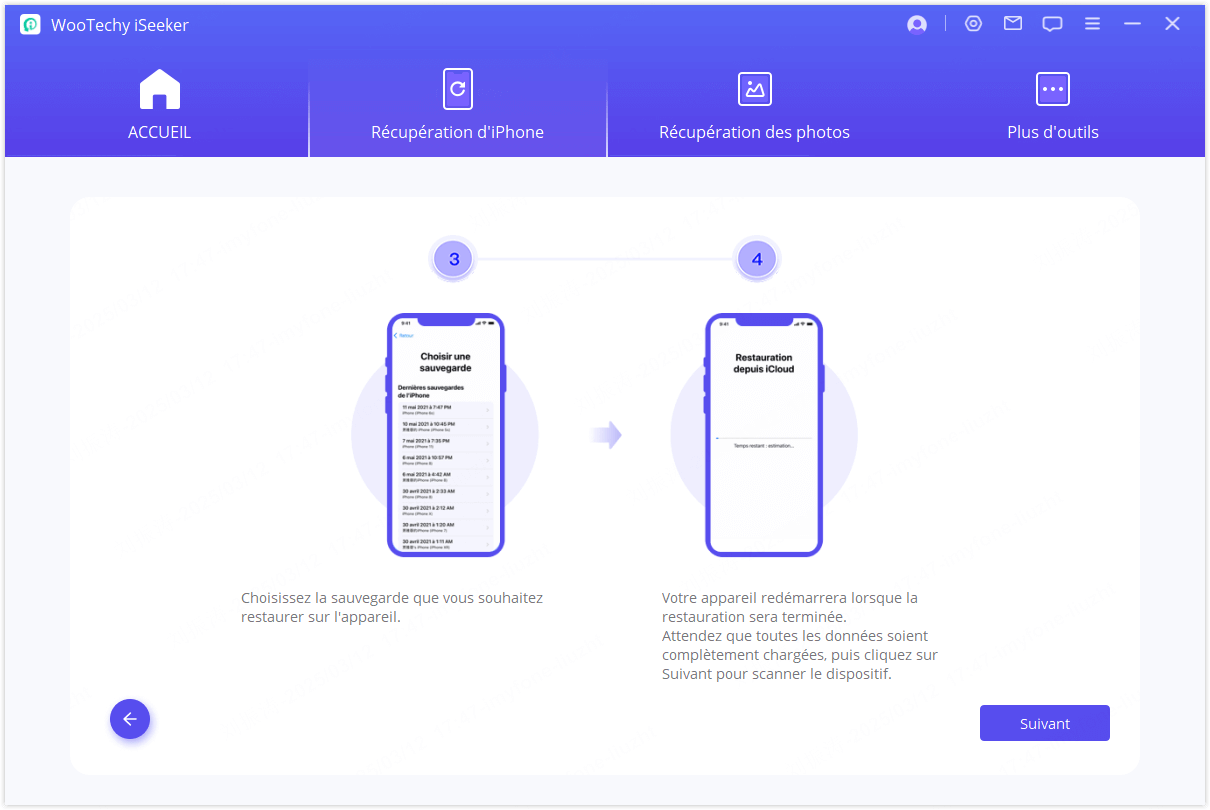Open settings via the hexagon gear icon
The image size is (1210, 810).
click(973, 24)
